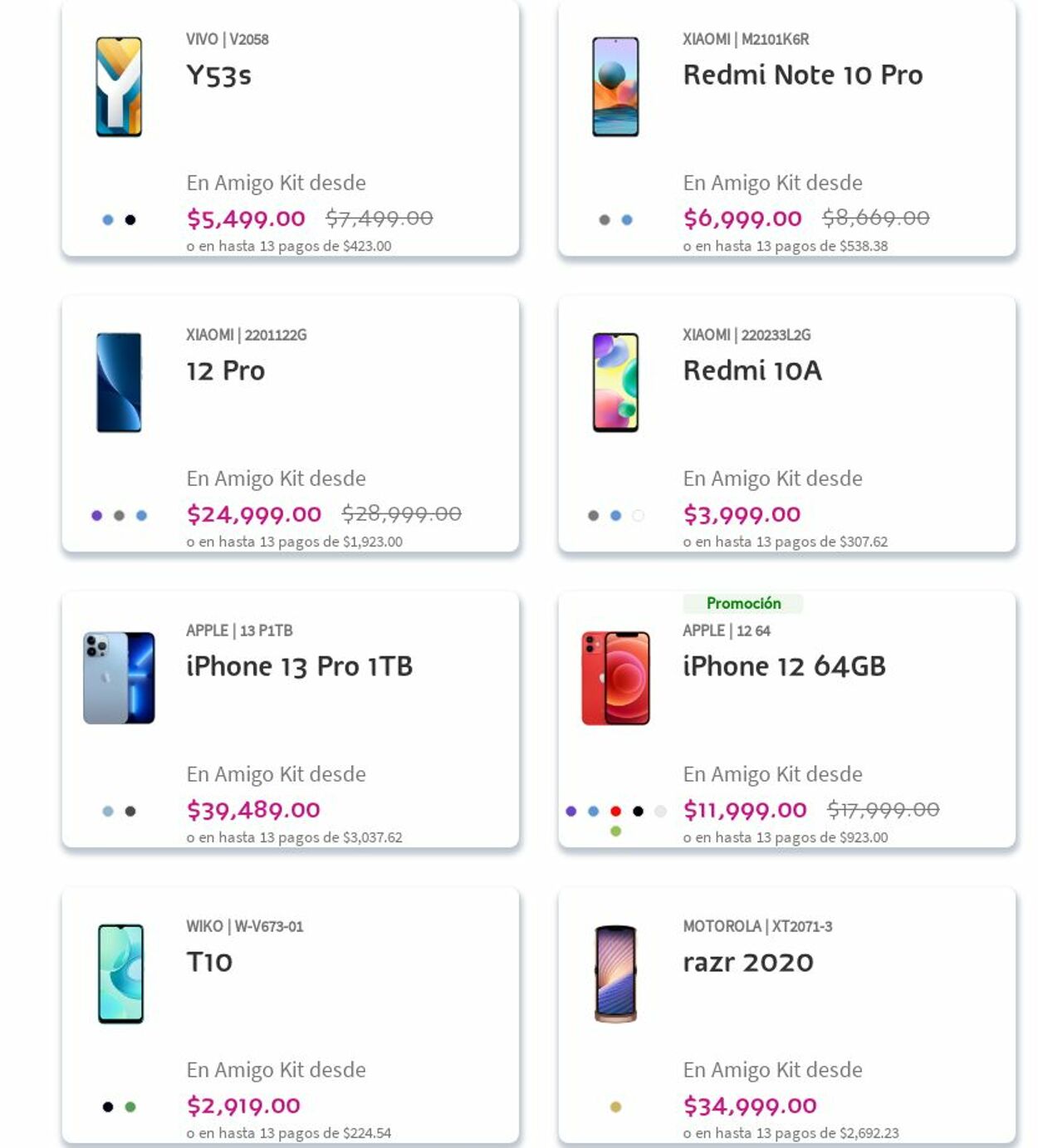The width and height of the screenshot is (1038, 1148).
Task: Select the Redmi 10A phone picture
Action: coord(615,382)
